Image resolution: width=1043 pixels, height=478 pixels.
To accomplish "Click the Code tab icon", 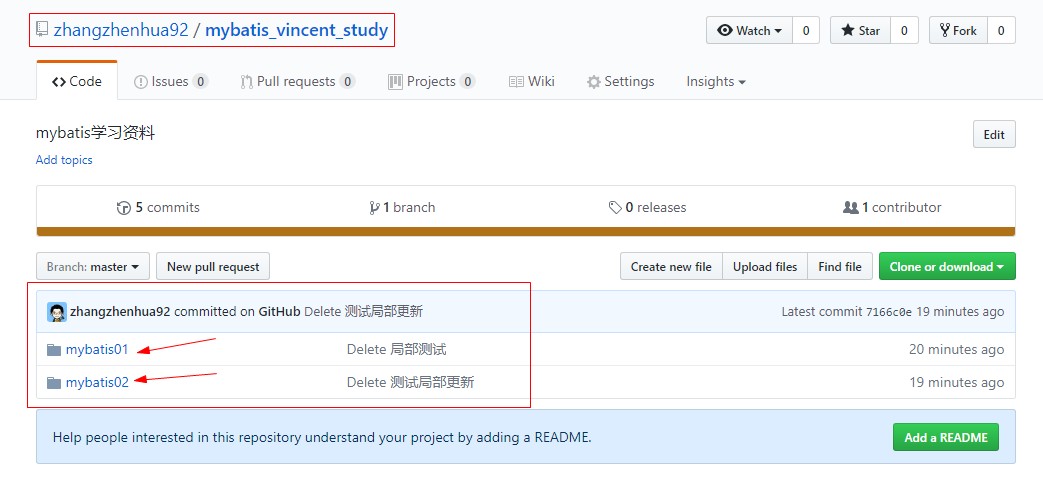I will tap(59, 82).
